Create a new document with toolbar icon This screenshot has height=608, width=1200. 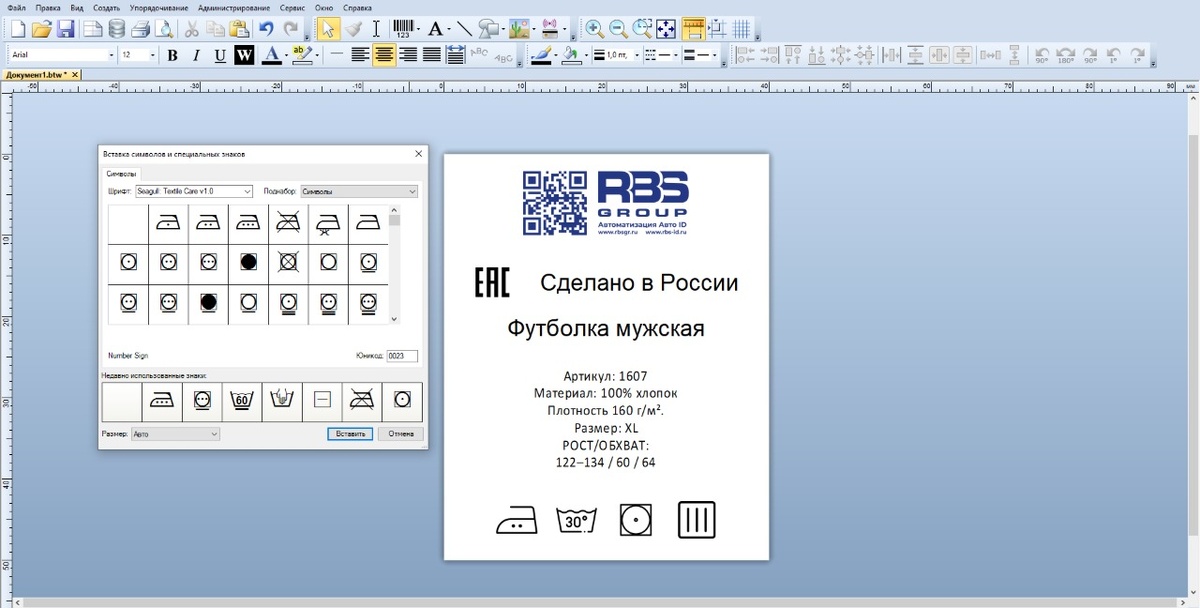click(17, 29)
